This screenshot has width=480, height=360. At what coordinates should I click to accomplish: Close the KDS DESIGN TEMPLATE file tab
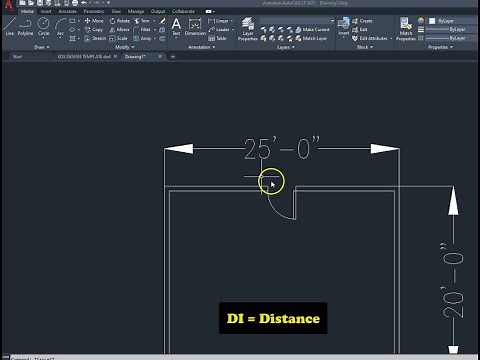(x=115, y=56)
